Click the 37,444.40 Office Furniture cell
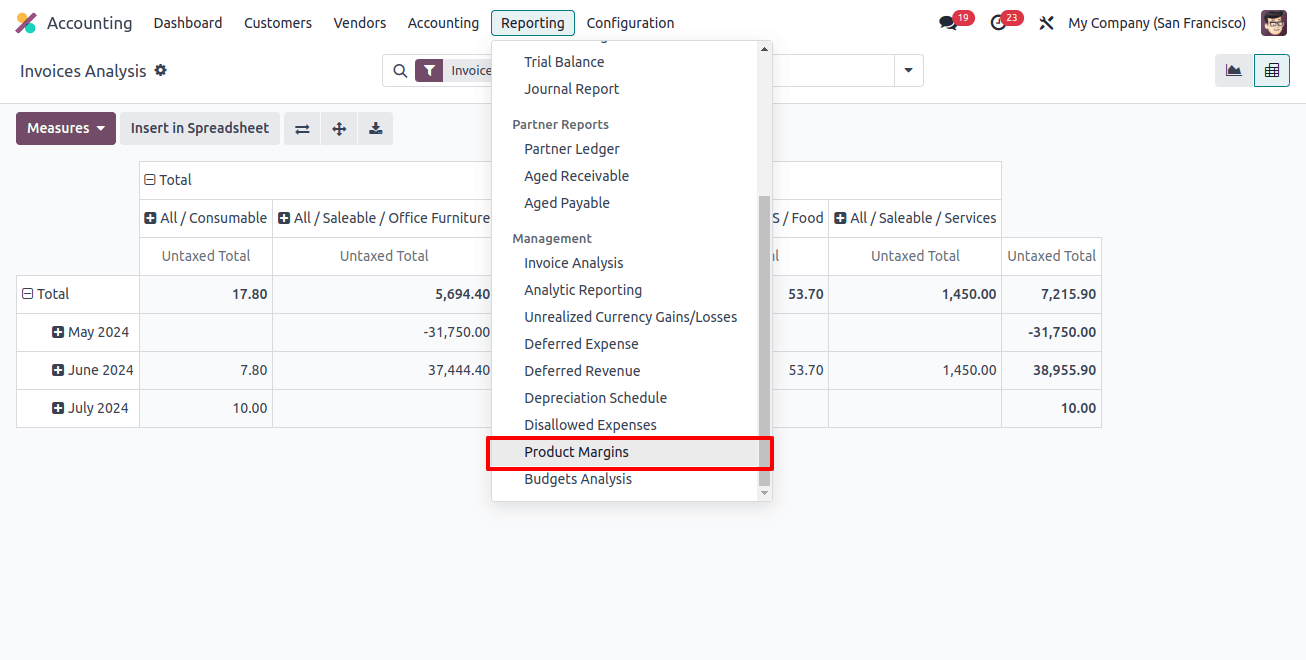Viewport: 1306px width, 660px height. (382, 370)
